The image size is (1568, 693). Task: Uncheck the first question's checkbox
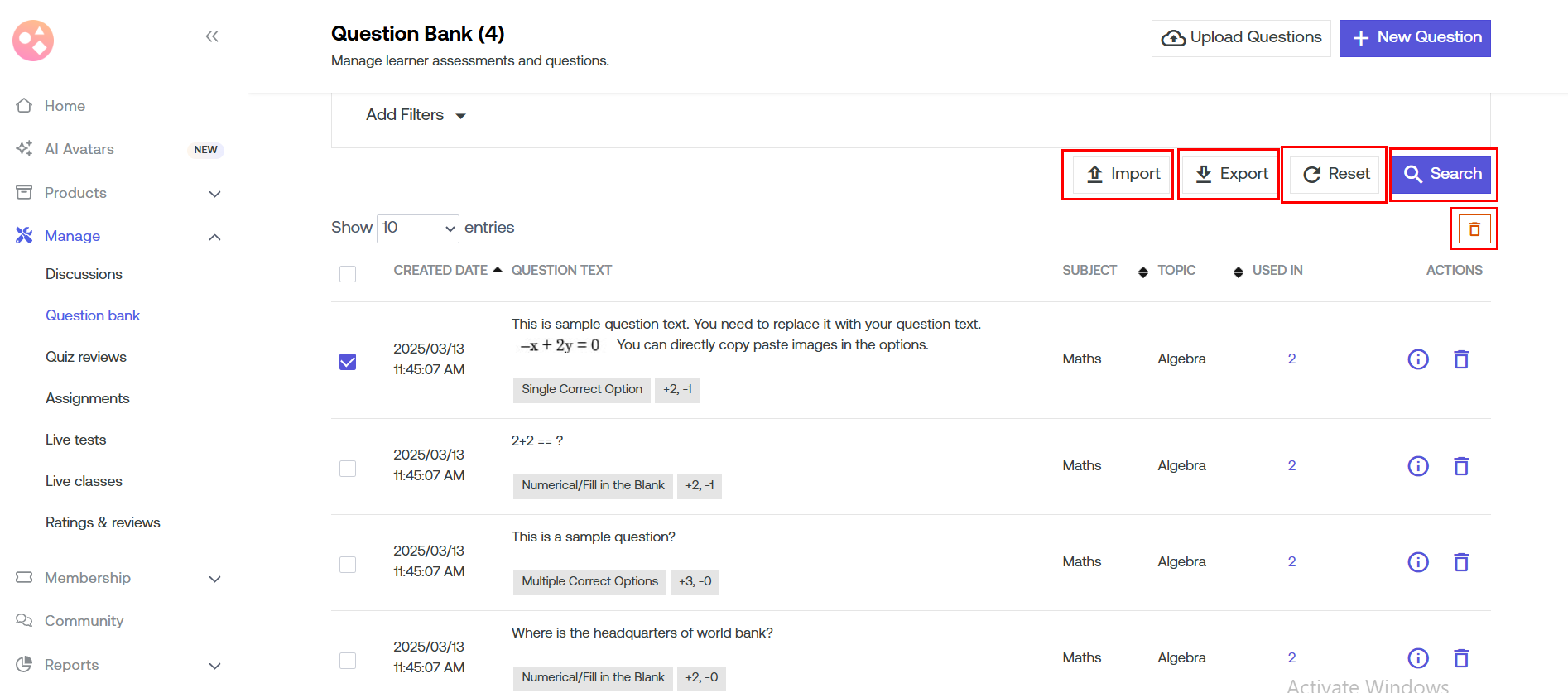point(348,362)
